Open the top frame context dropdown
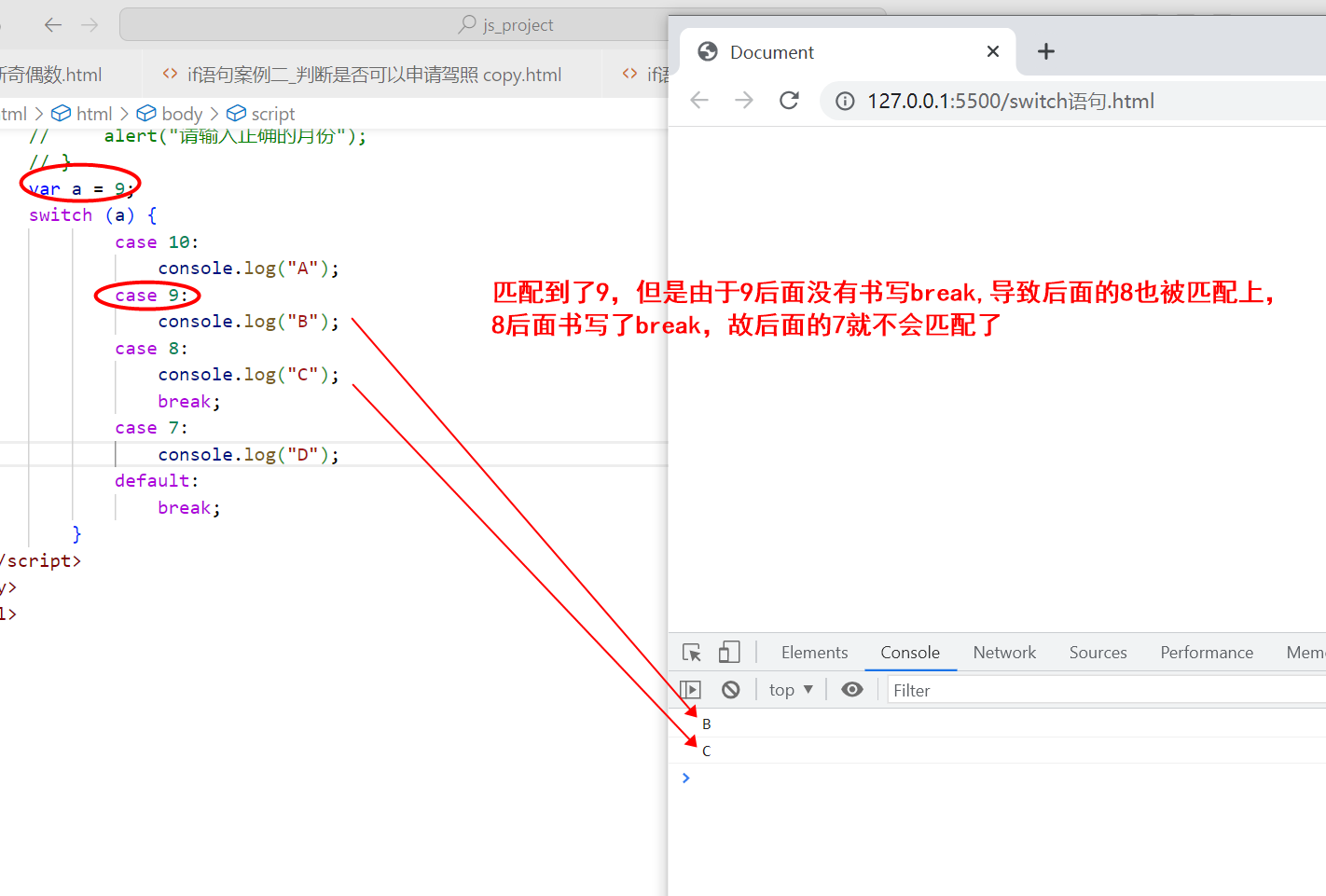 pyautogui.click(x=789, y=689)
